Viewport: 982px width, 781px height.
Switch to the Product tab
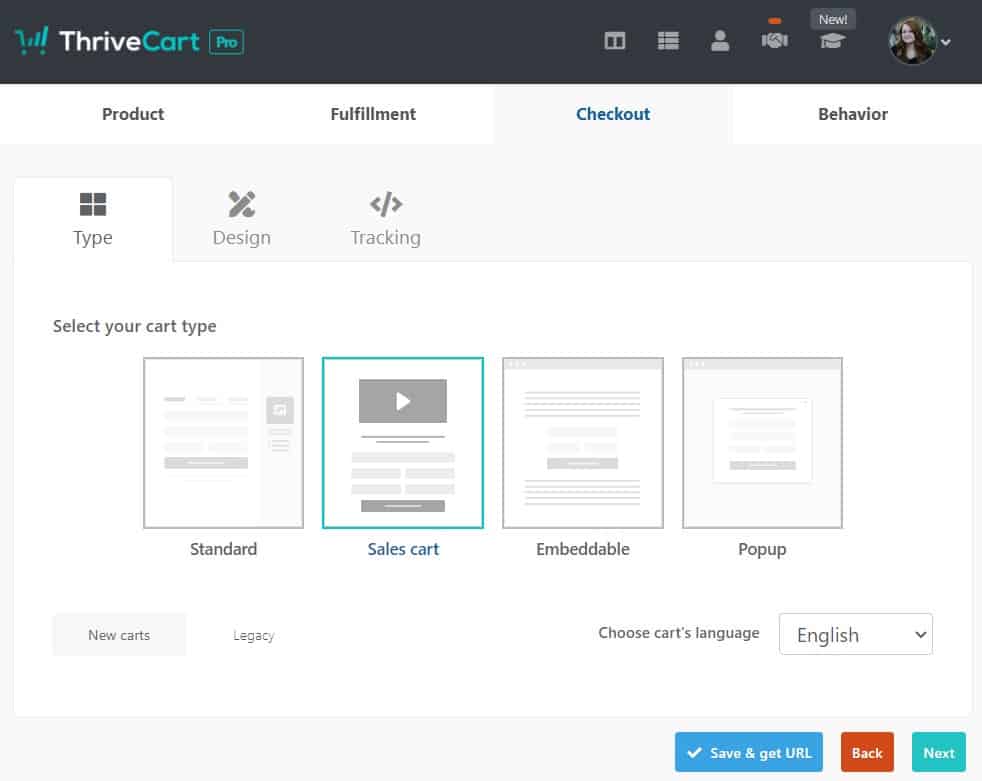(133, 114)
